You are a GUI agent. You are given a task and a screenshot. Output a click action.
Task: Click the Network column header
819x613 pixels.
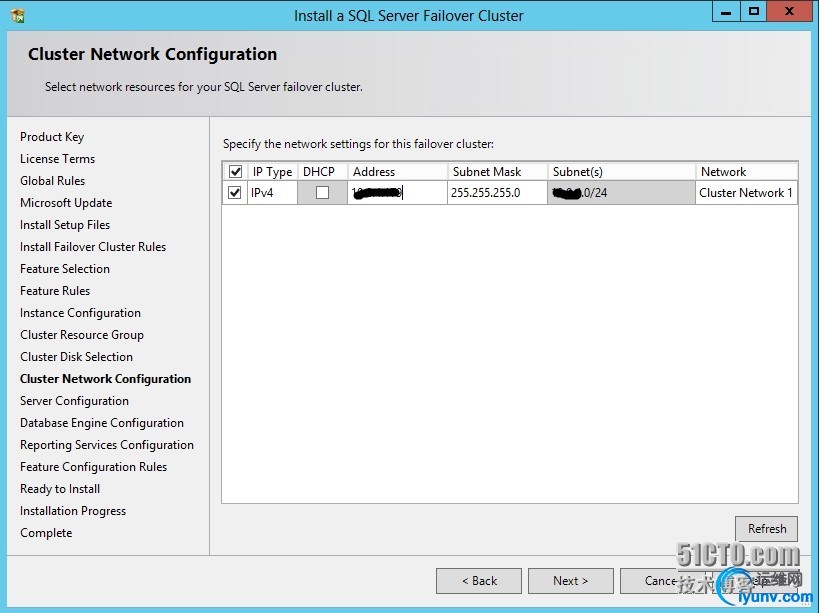click(746, 172)
